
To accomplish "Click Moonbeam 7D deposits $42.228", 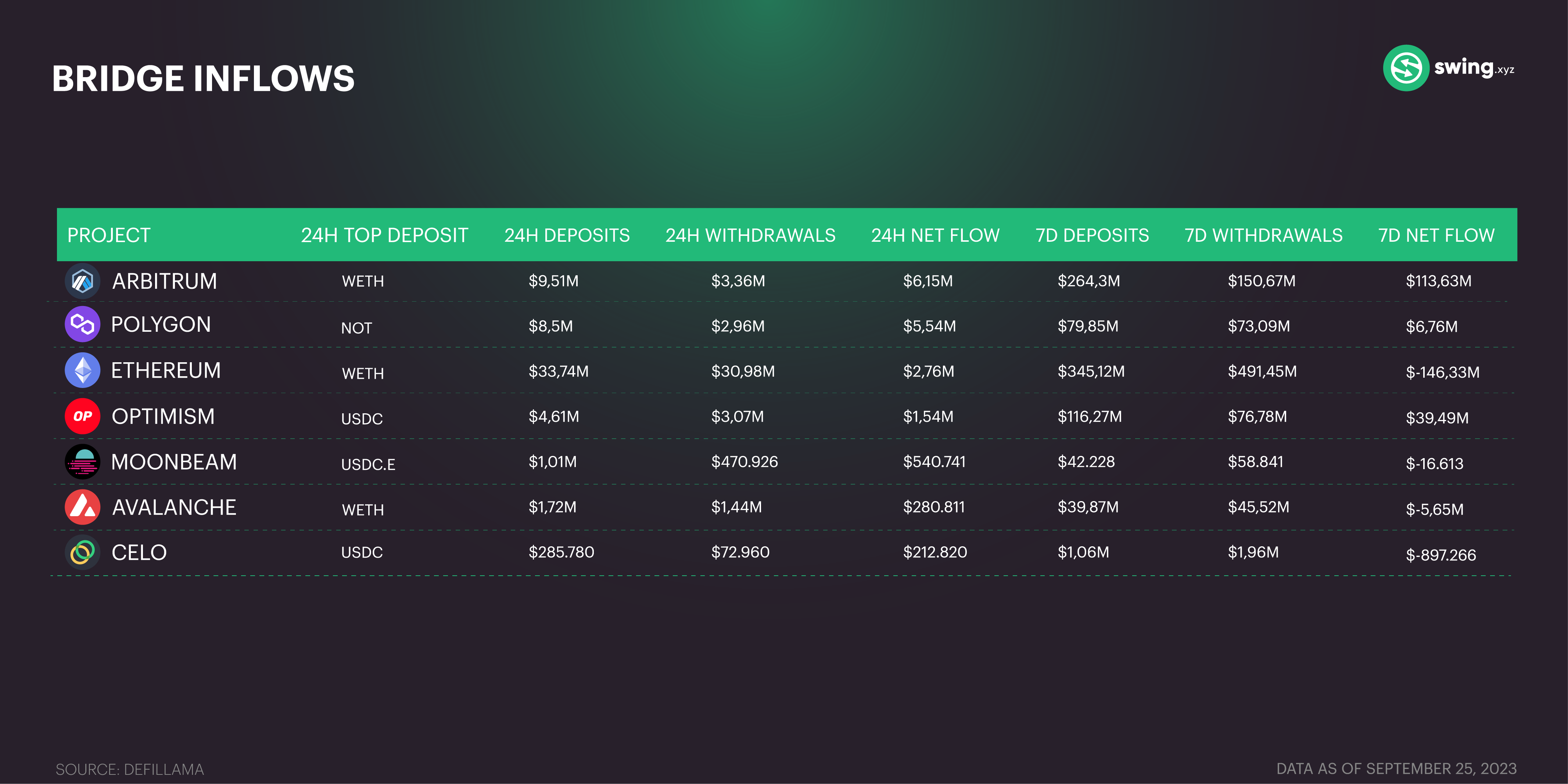I will [x=1087, y=462].
